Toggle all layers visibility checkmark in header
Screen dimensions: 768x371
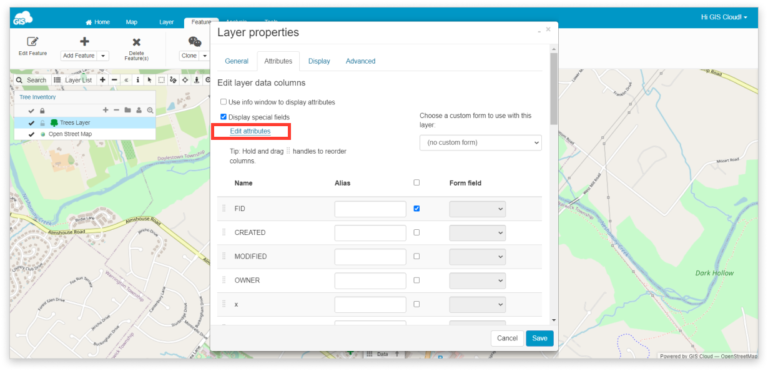click(x=31, y=111)
